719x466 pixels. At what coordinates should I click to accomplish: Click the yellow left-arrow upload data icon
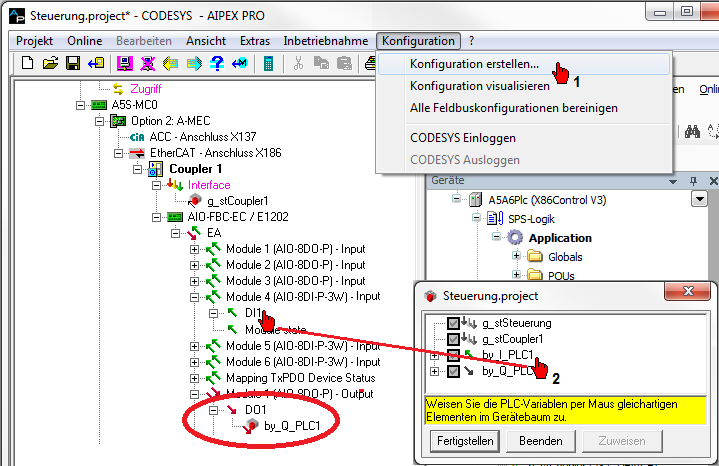tap(170, 63)
